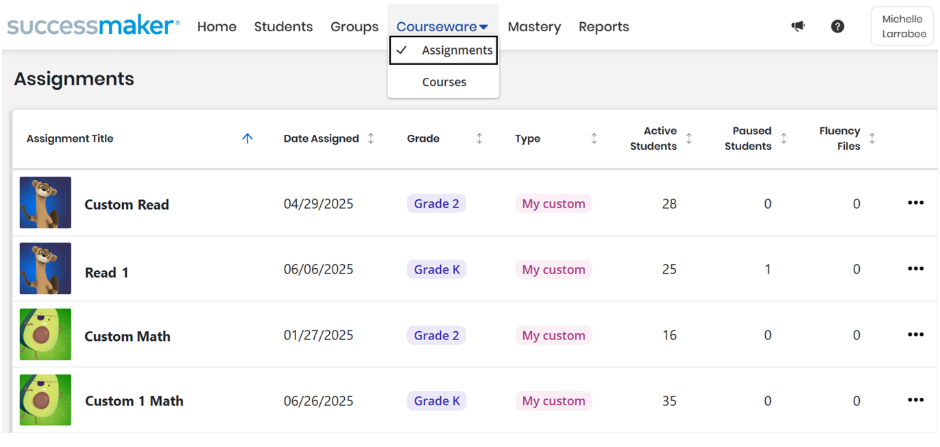
Task: Select checked Assignments menu item
Action: 443,50
